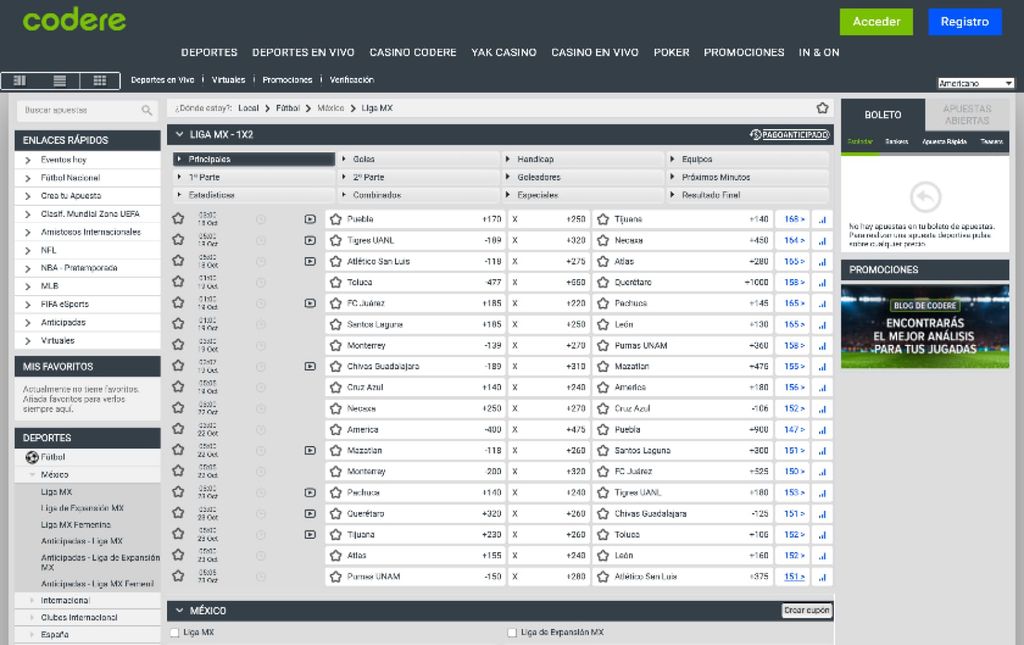
Task: Open stats chart icon for Cruz Azul row
Action: point(822,387)
